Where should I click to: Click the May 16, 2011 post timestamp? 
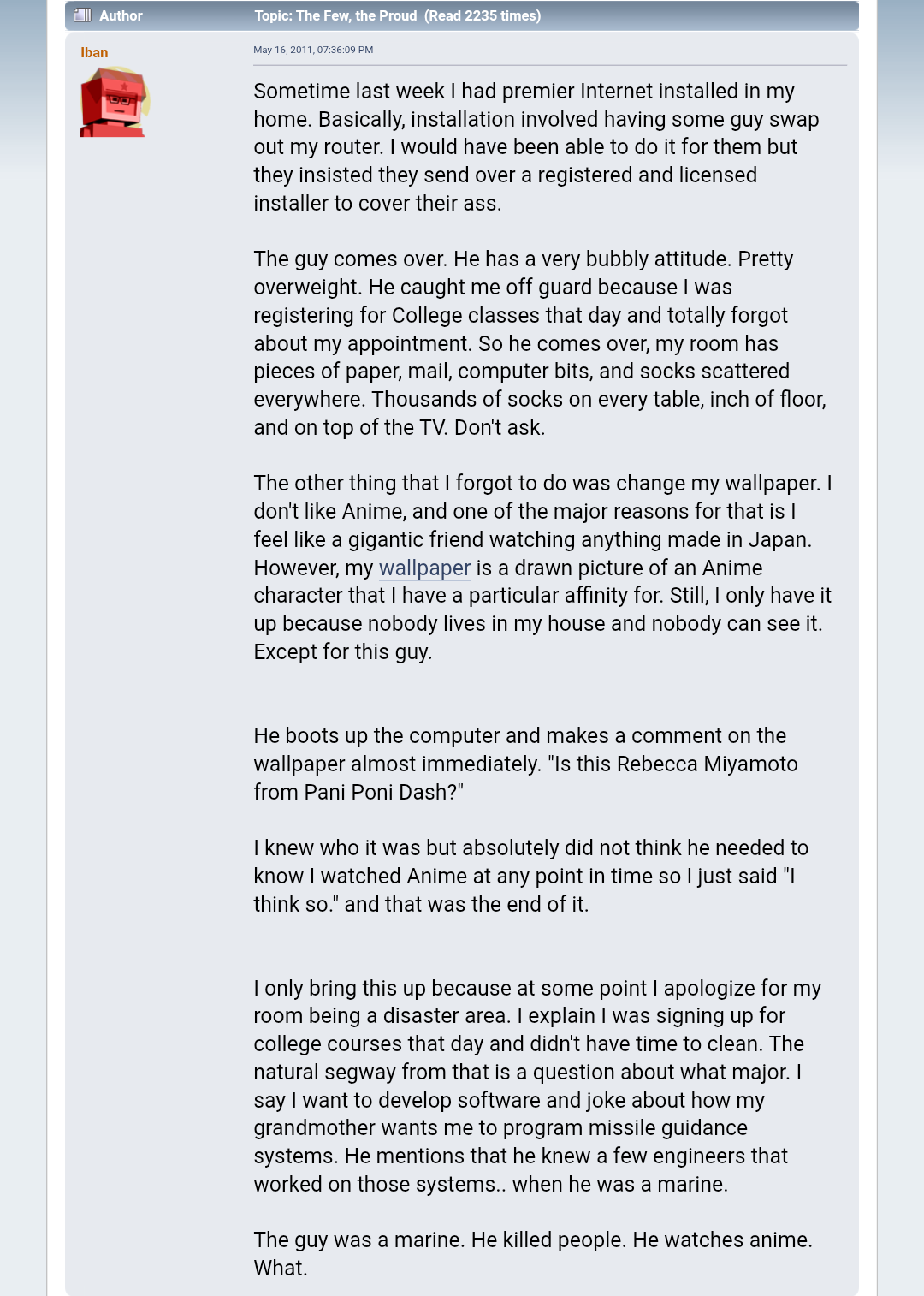tap(313, 50)
